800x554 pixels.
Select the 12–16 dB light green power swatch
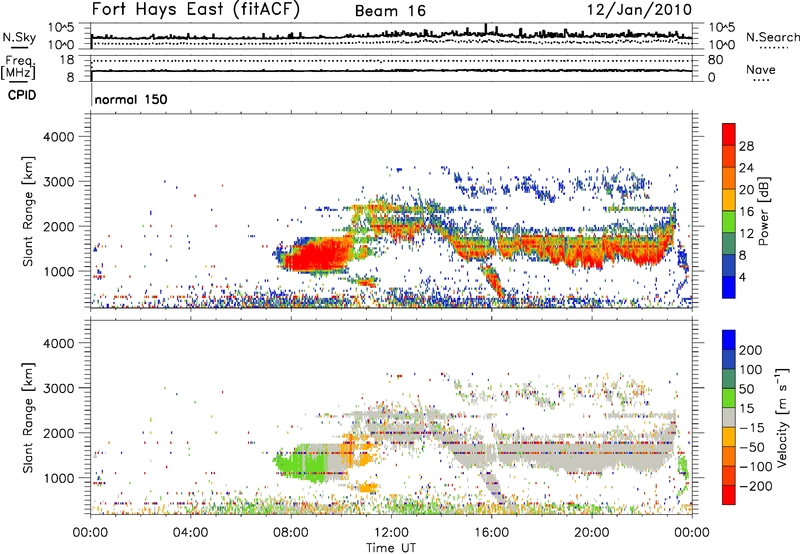(x=729, y=222)
